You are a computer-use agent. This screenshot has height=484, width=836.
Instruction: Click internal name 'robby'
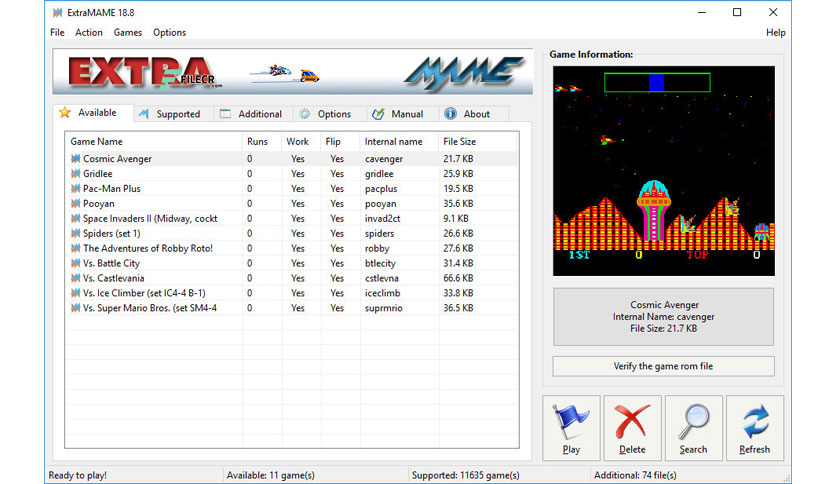coord(377,248)
